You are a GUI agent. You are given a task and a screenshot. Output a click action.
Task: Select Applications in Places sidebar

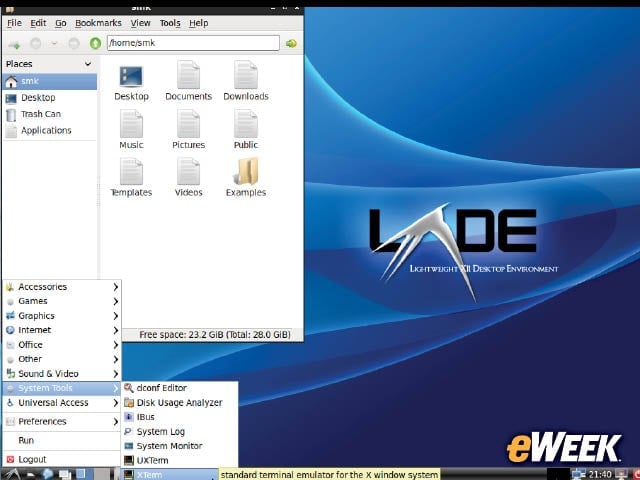[x=50, y=131]
